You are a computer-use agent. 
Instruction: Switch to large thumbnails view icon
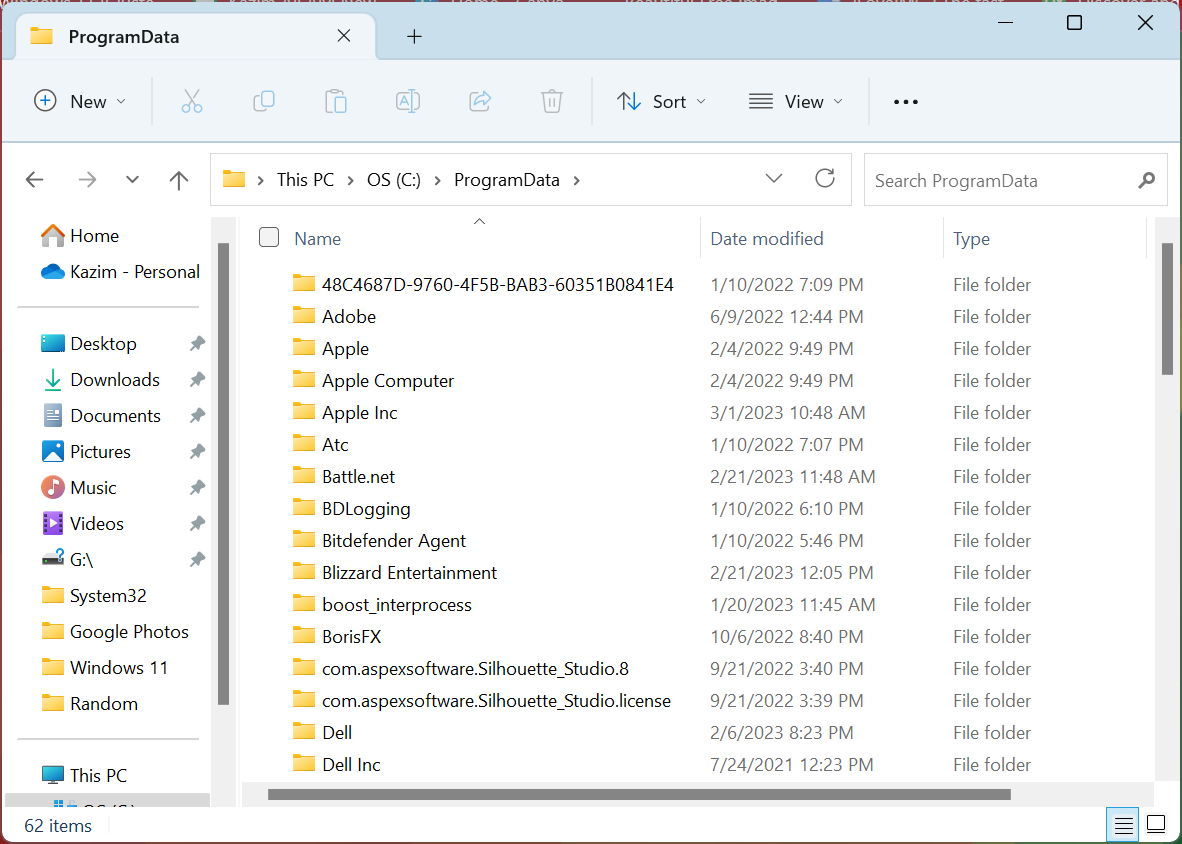[1156, 824]
